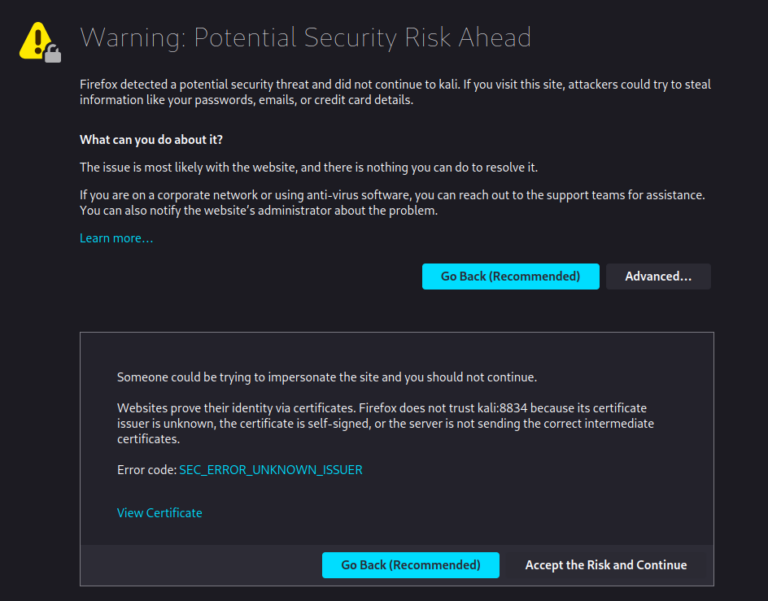This screenshot has width=768, height=601.
Task: Click the 'What can you do about it?' heading
Action: [151, 139]
